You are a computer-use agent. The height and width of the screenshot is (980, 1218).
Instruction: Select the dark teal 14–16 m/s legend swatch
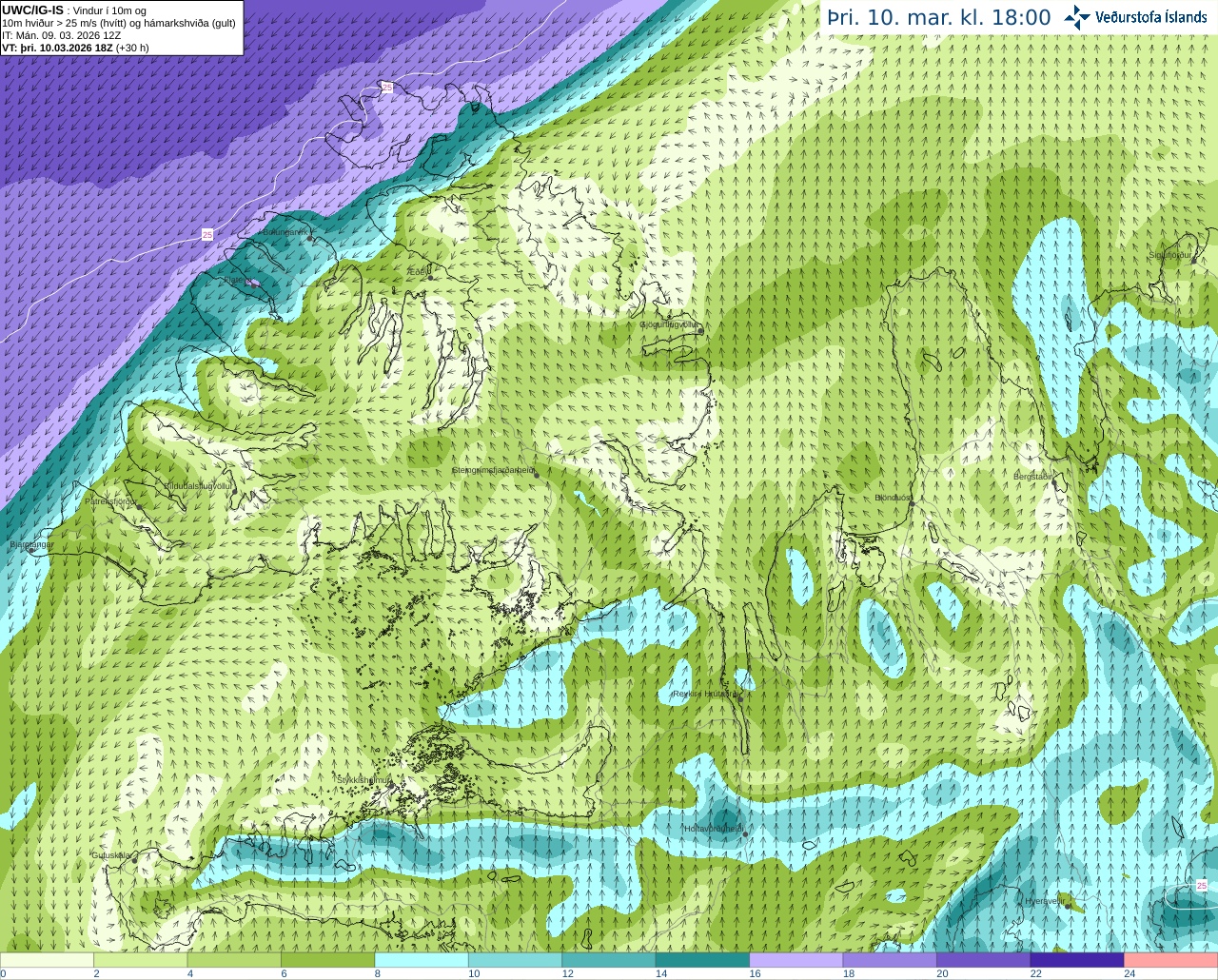(x=702, y=960)
